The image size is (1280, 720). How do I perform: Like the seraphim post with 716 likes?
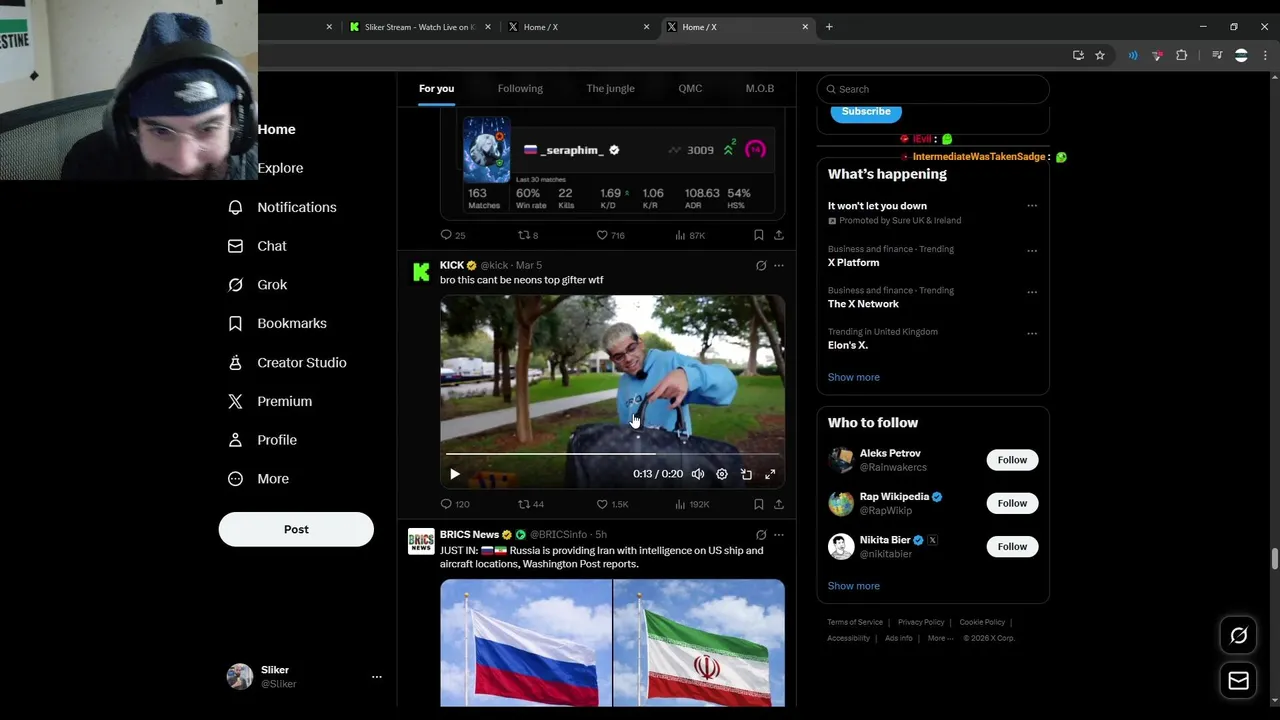click(x=602, y=235)
